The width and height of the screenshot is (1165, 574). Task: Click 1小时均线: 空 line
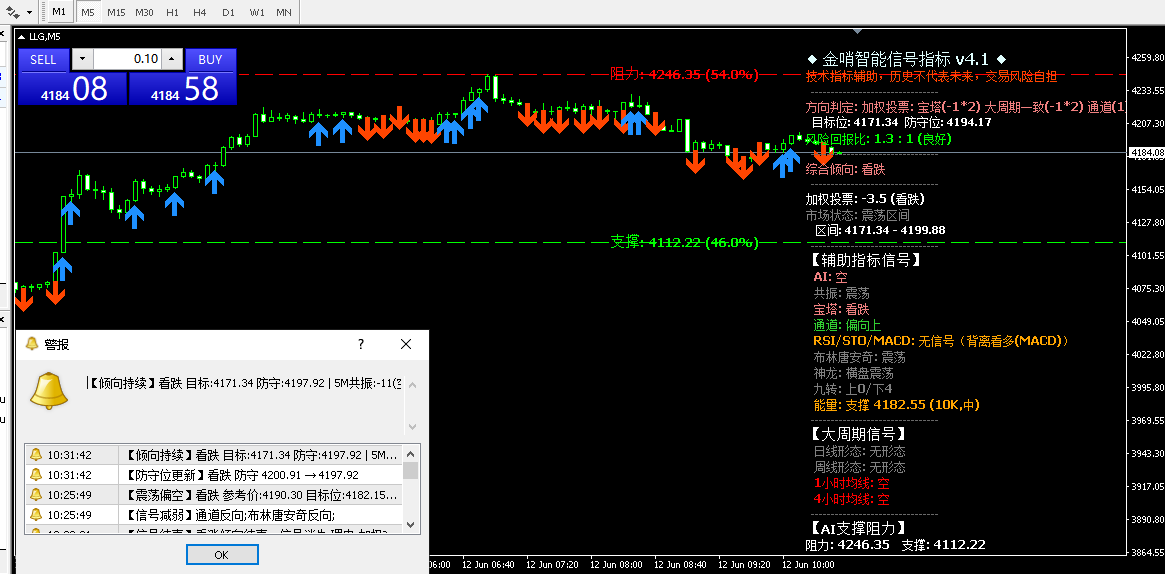[852, 483]
